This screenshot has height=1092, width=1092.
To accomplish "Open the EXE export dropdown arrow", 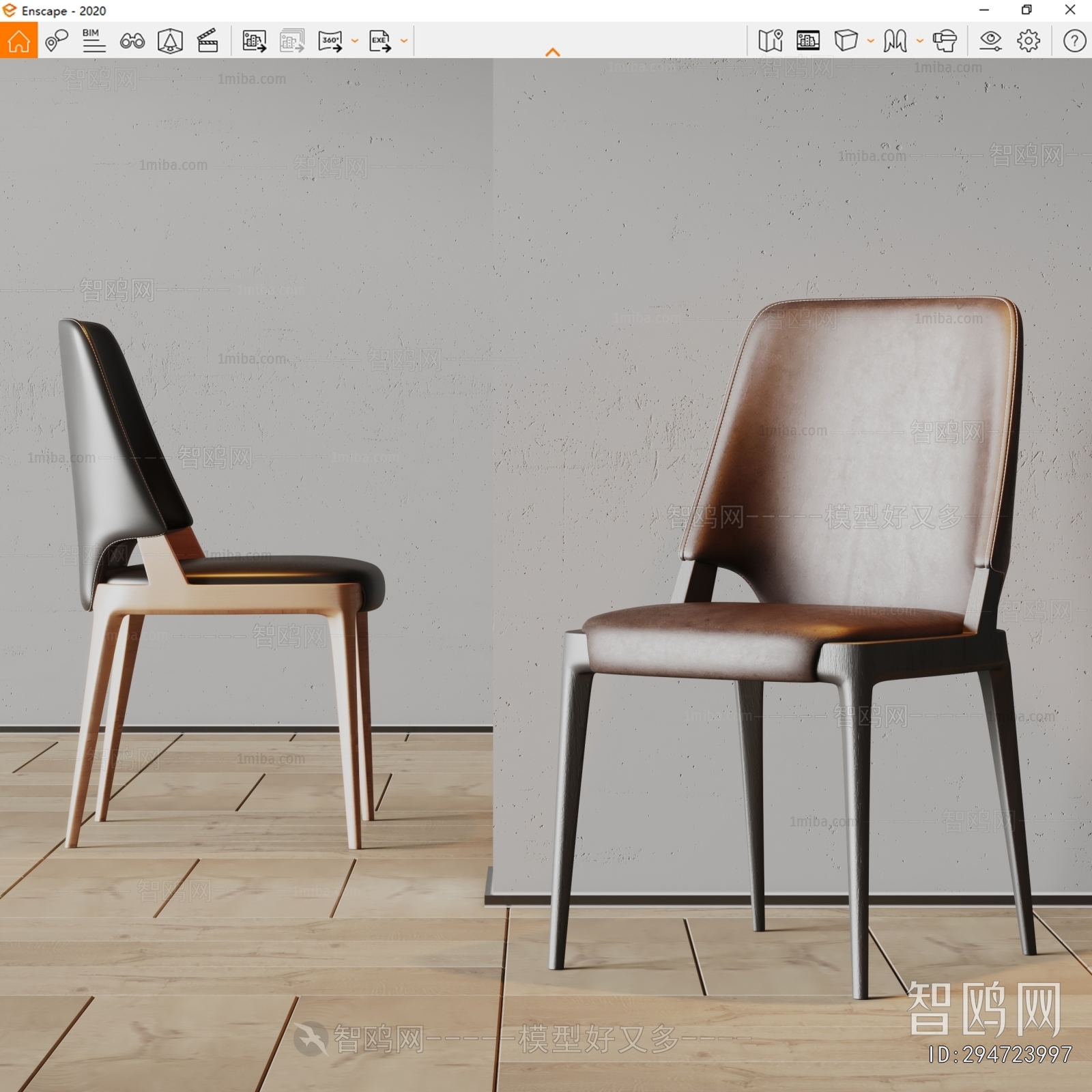I will 404,41.
